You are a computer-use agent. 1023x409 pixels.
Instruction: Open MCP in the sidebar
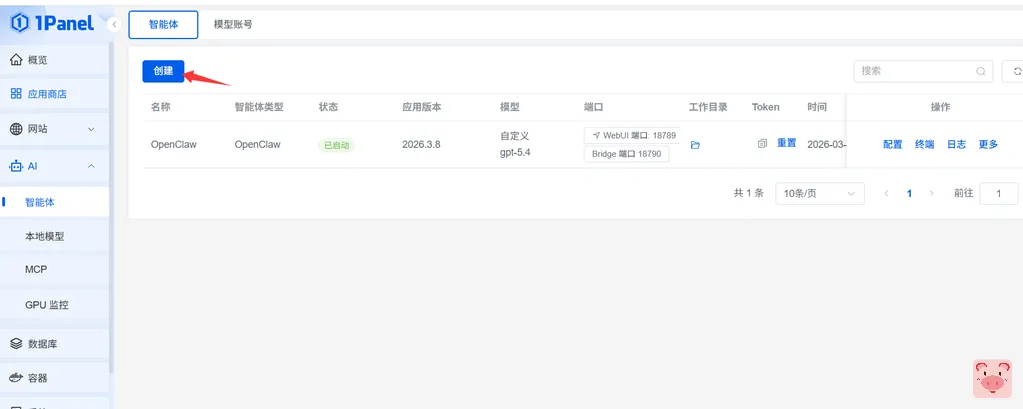pos(55,269)
